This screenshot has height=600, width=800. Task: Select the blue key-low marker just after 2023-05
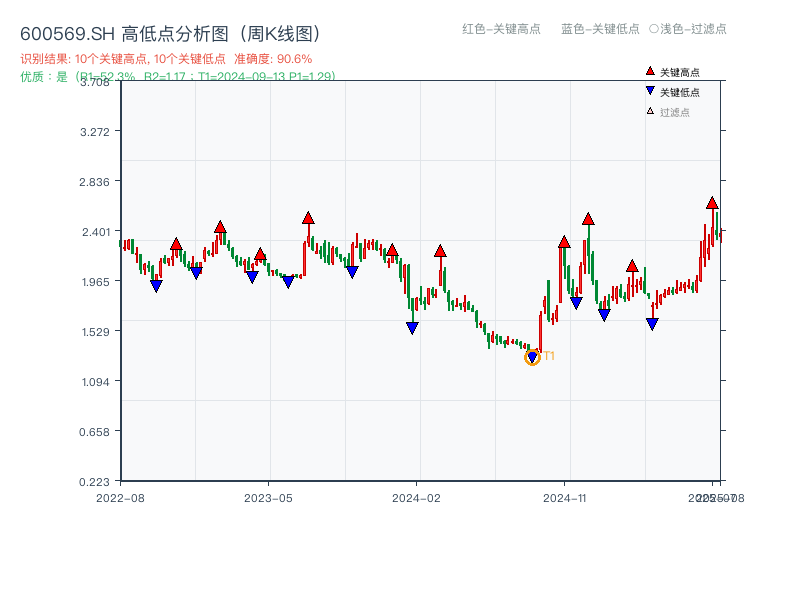coord(288,281)
